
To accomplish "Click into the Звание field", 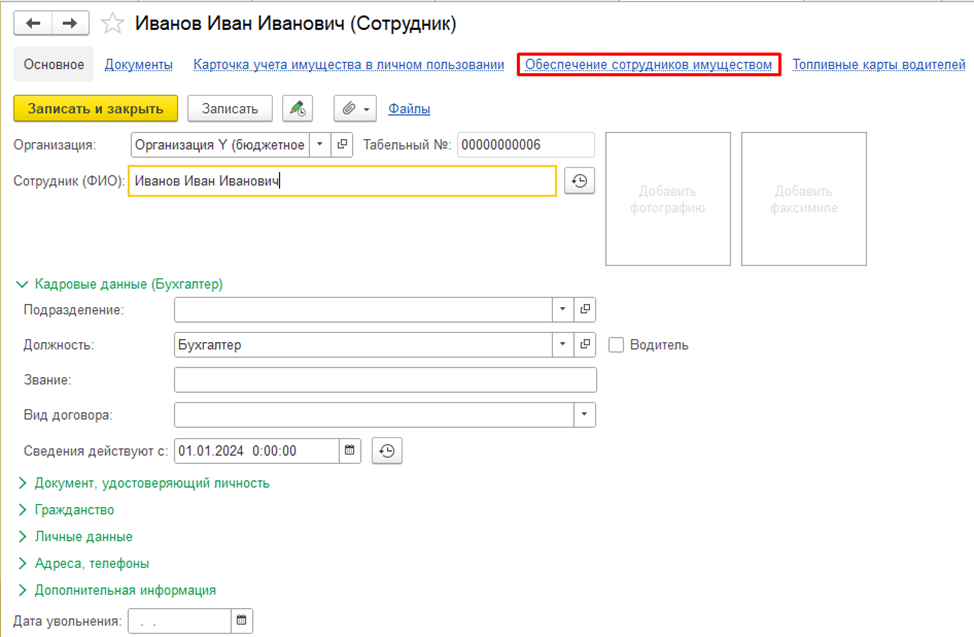I will (385, 380).
